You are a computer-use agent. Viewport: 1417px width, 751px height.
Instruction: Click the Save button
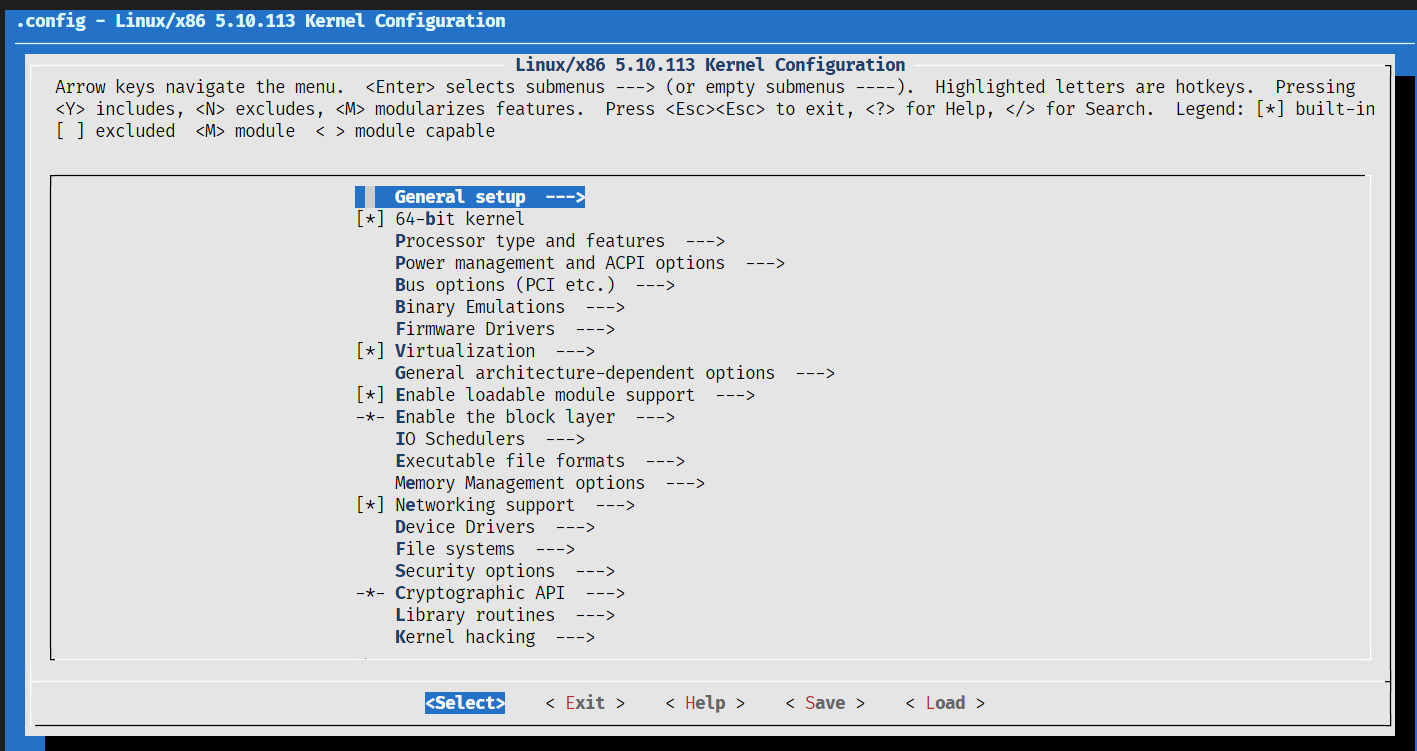[825, 703]
